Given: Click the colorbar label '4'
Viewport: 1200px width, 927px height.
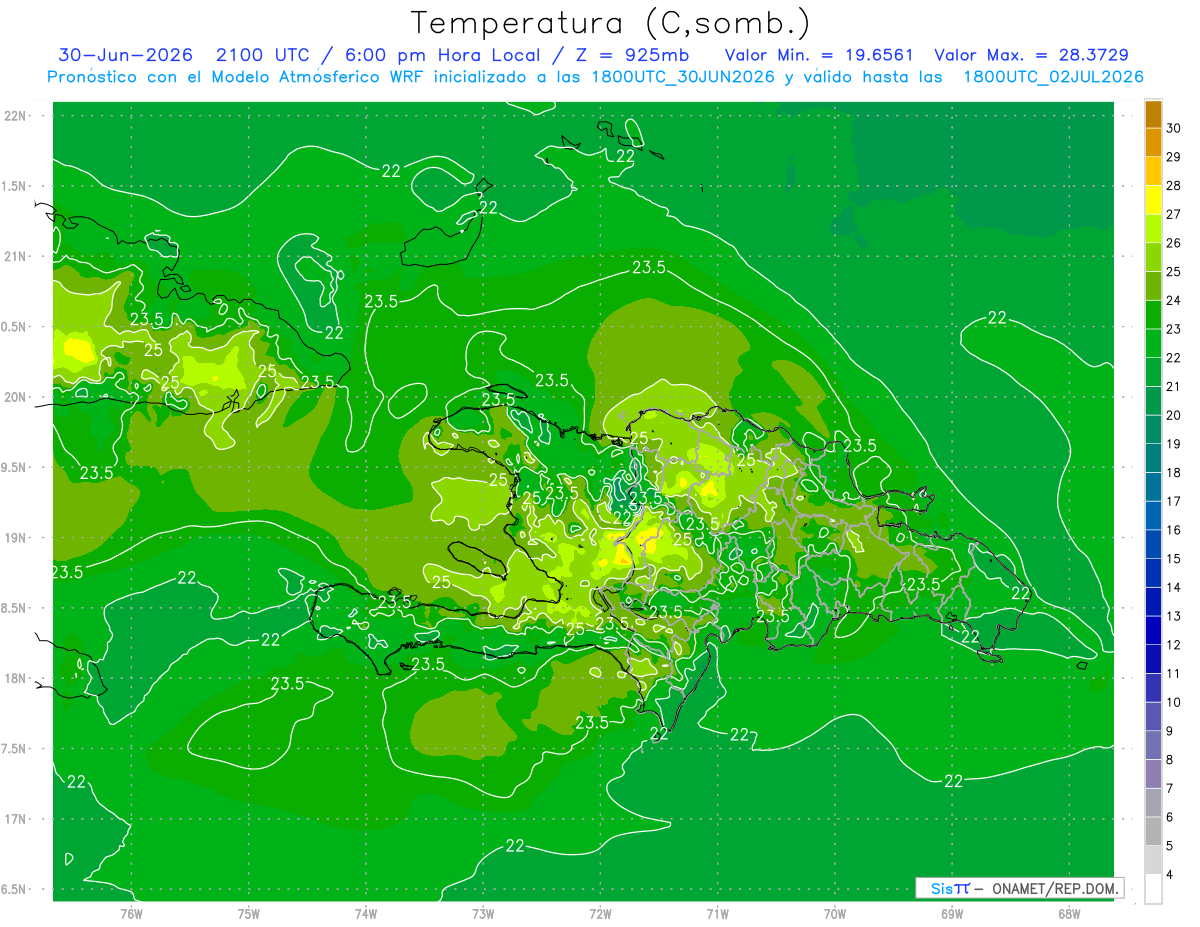Looking at the screenshot, I should tap(1170, 875).
